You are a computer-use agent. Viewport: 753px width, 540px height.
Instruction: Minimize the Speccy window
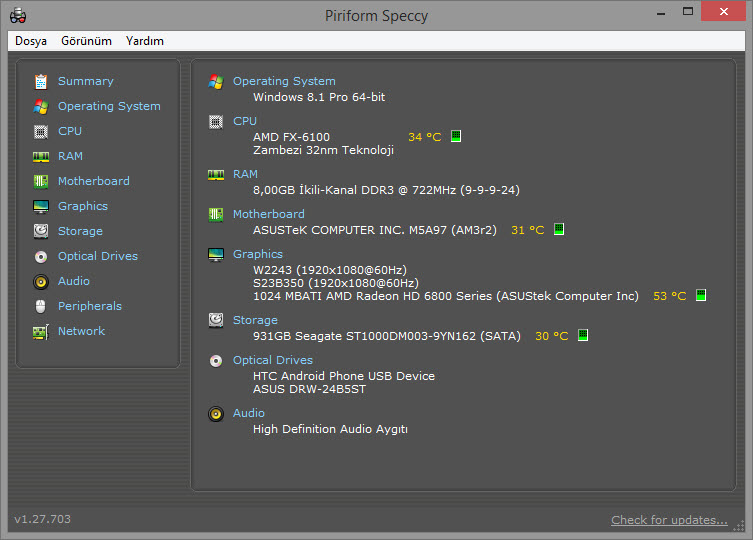(661, 12)
